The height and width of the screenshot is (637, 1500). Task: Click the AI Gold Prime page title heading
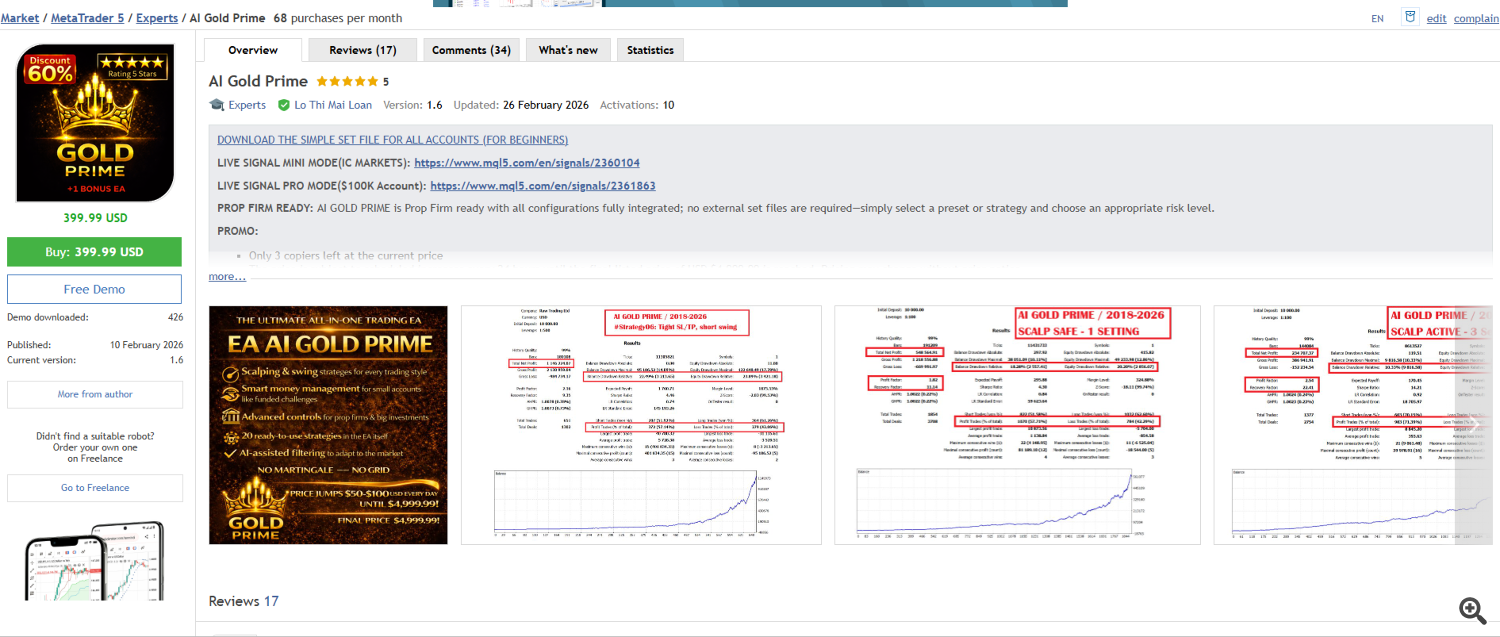tap(258, 81)
